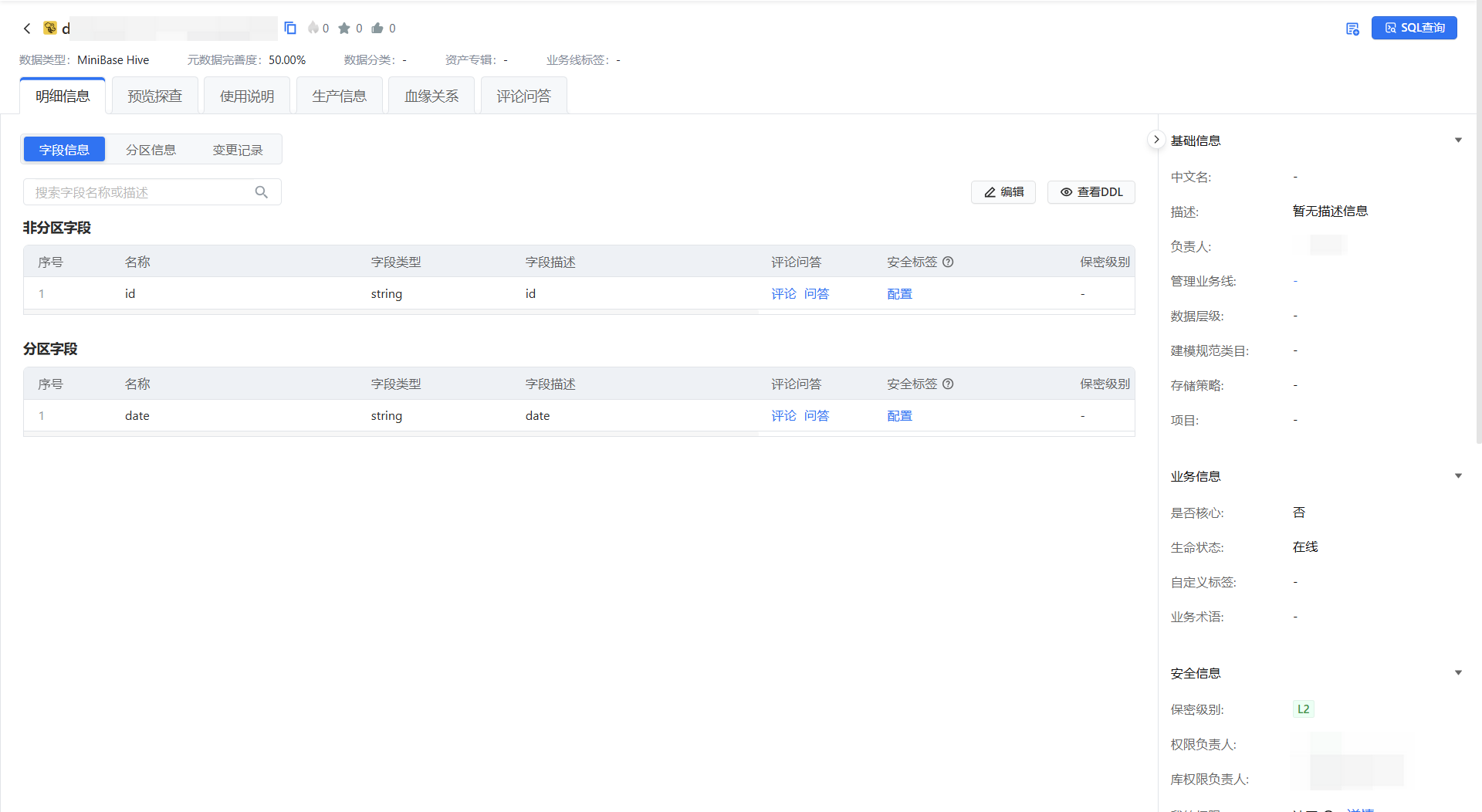This screenshot has height=812, width=1482.
Task: Switch to the 变更记录 sub-tab
Action: [238, 150]
